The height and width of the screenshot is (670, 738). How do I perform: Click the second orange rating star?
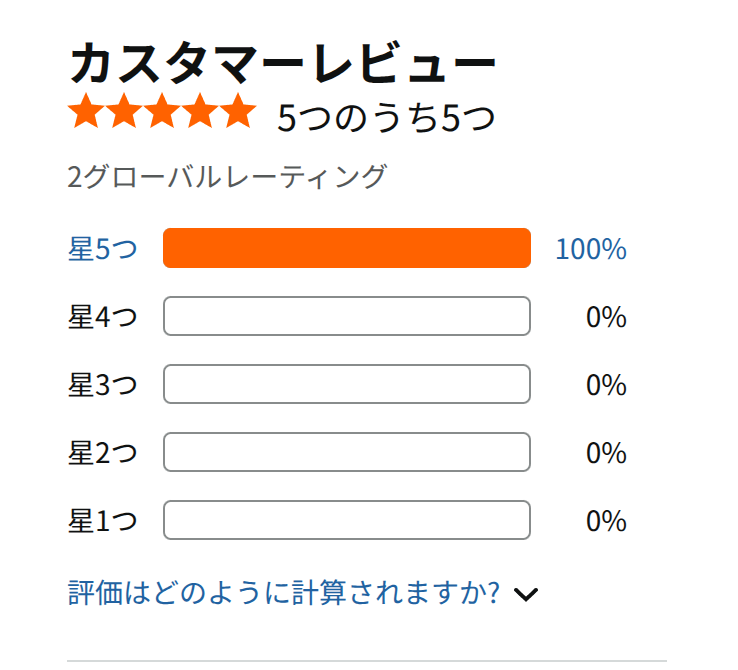(x=125, y=111)
